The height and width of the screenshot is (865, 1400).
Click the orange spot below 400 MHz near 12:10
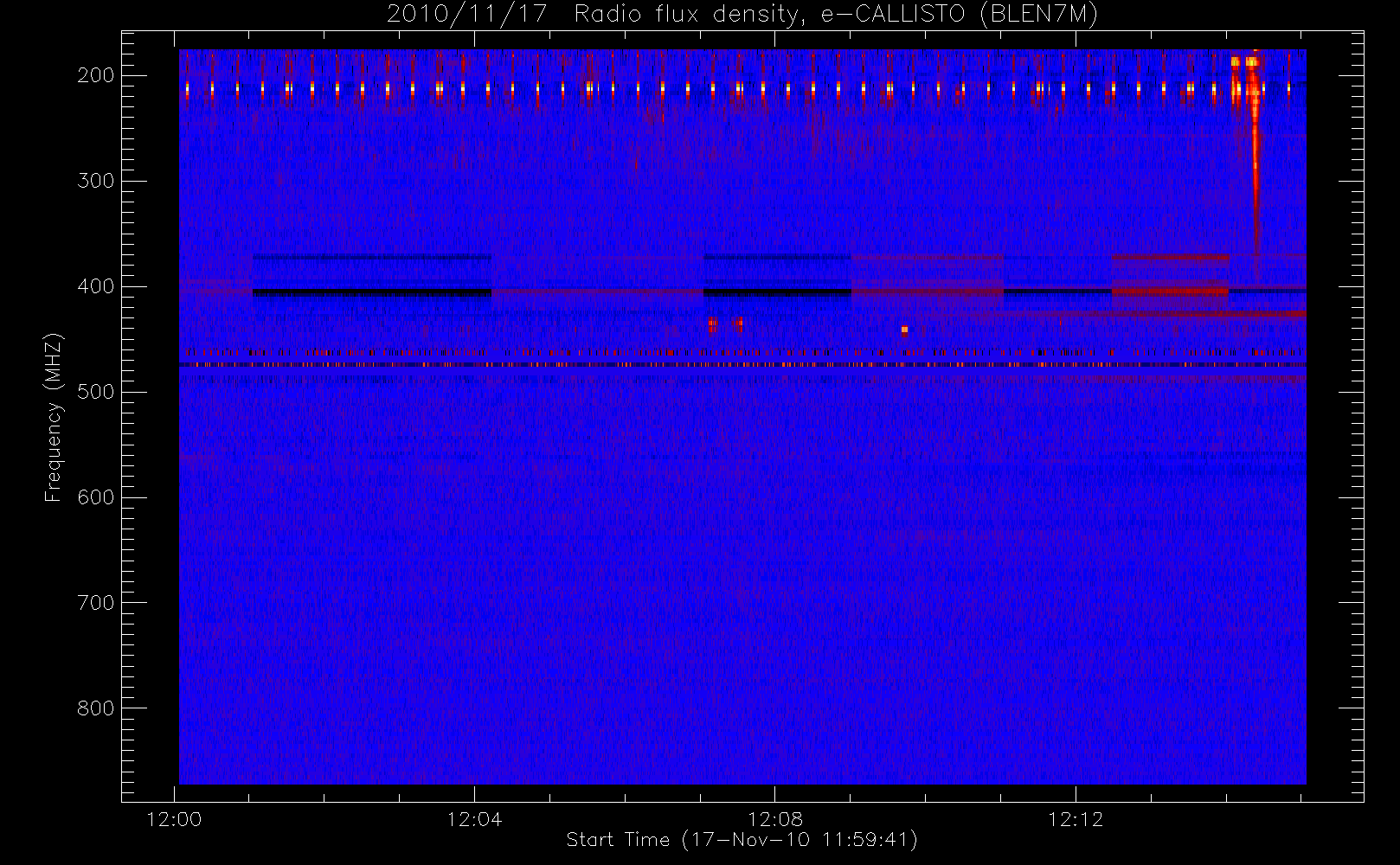(x=904, y=330)
